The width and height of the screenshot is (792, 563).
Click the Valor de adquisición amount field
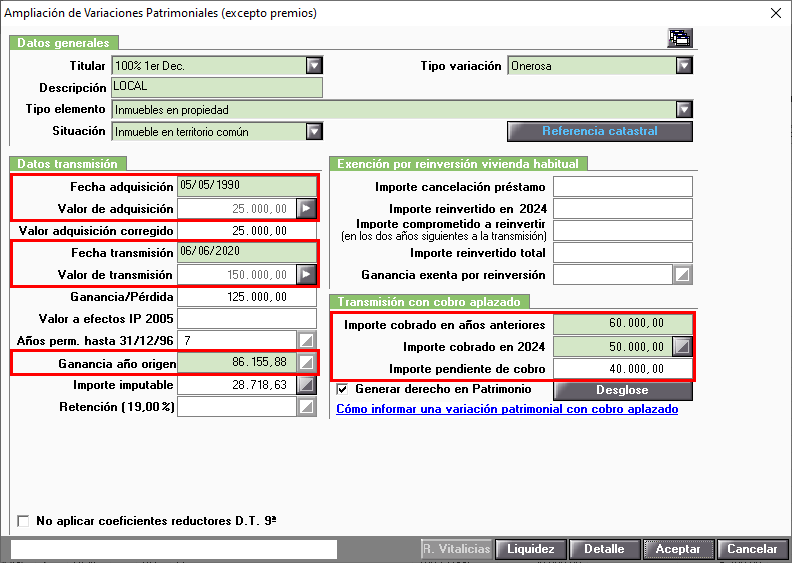pos(237,209)
